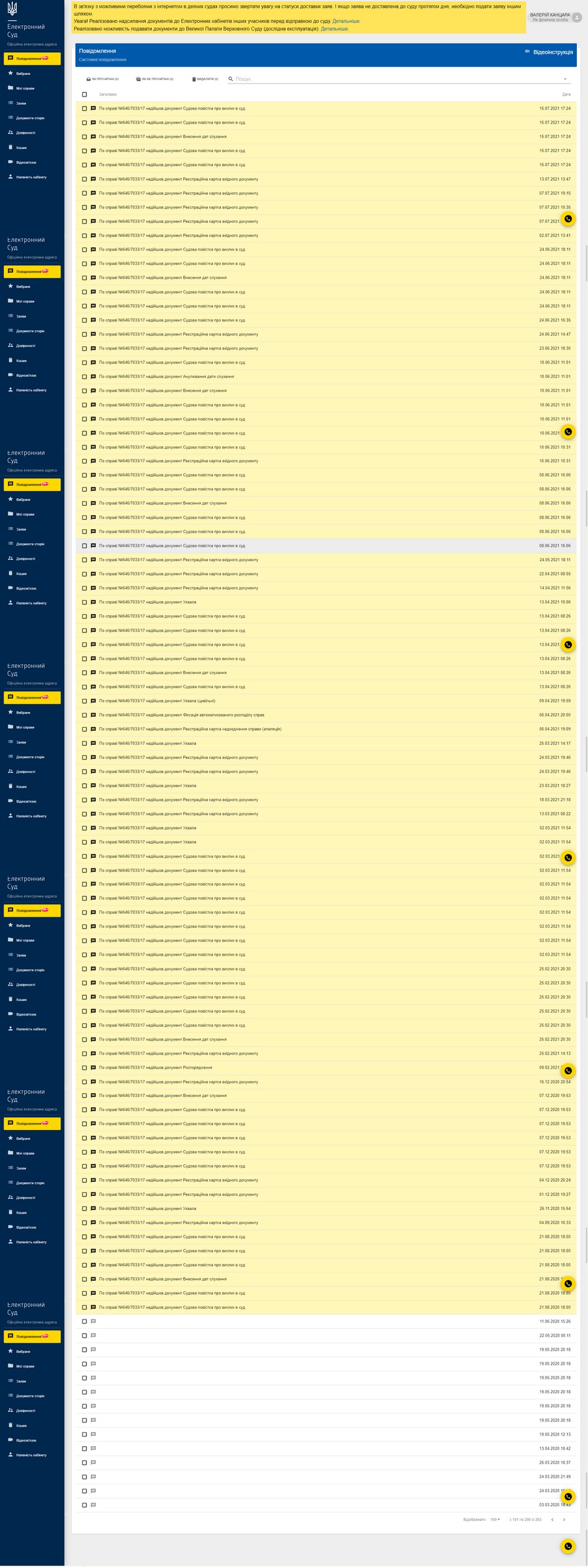Screen dimensions: 588x1568
Task: Open message dated 25.02.2021 14:13
Action: (x=325, y=1053)
